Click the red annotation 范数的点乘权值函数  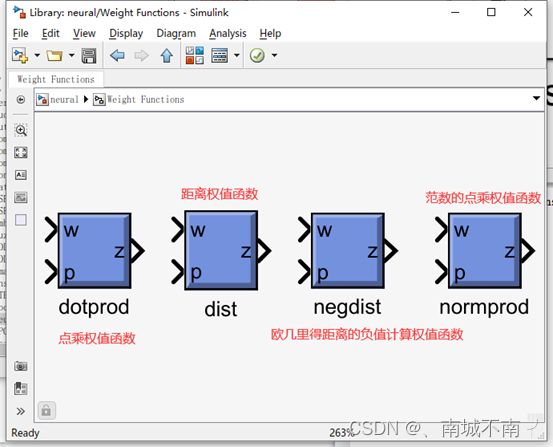(x=483, y=198)
